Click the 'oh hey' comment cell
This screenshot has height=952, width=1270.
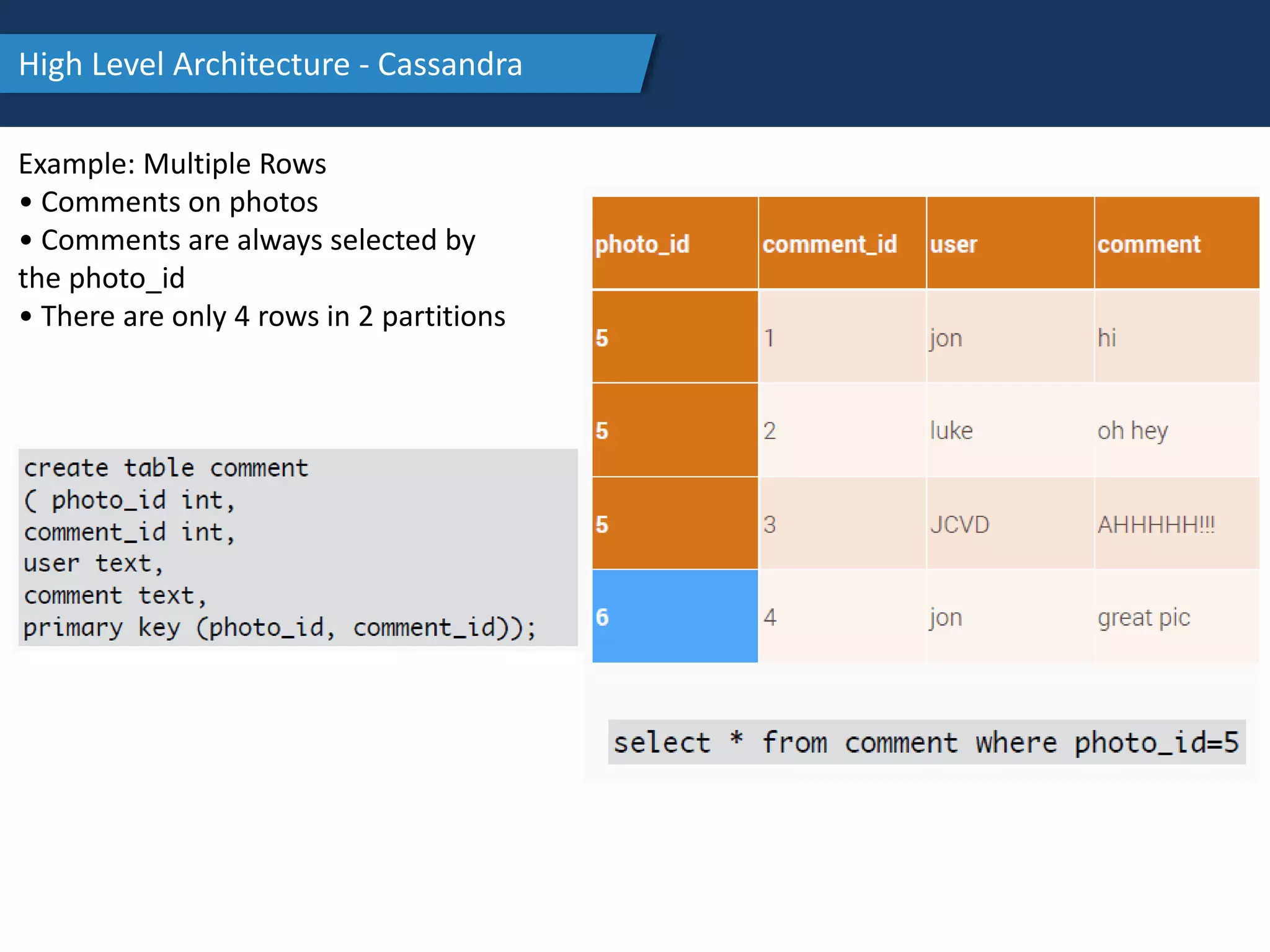1132,430
